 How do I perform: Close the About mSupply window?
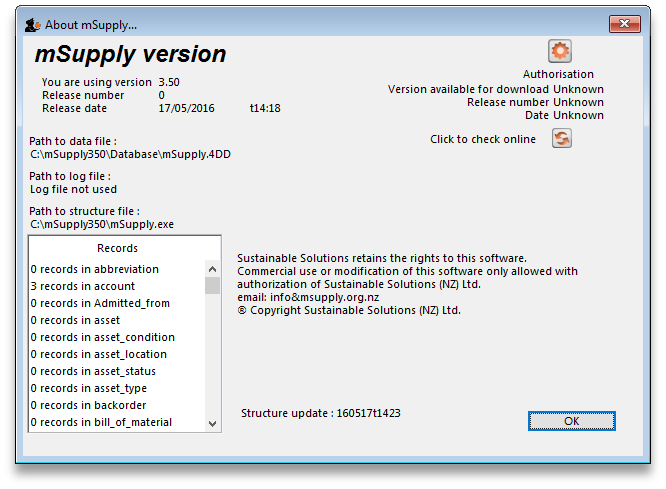(x=626, y=22)
